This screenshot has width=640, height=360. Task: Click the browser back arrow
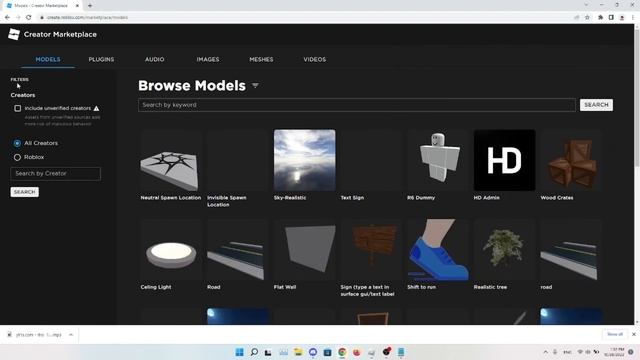(7, 18)
